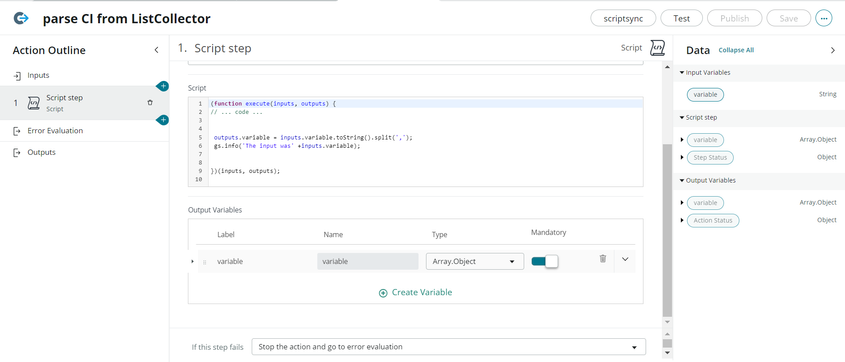Expand Script step variable pill in Data
The height and width of the screenshot is (362, 845).
point(682,140)
